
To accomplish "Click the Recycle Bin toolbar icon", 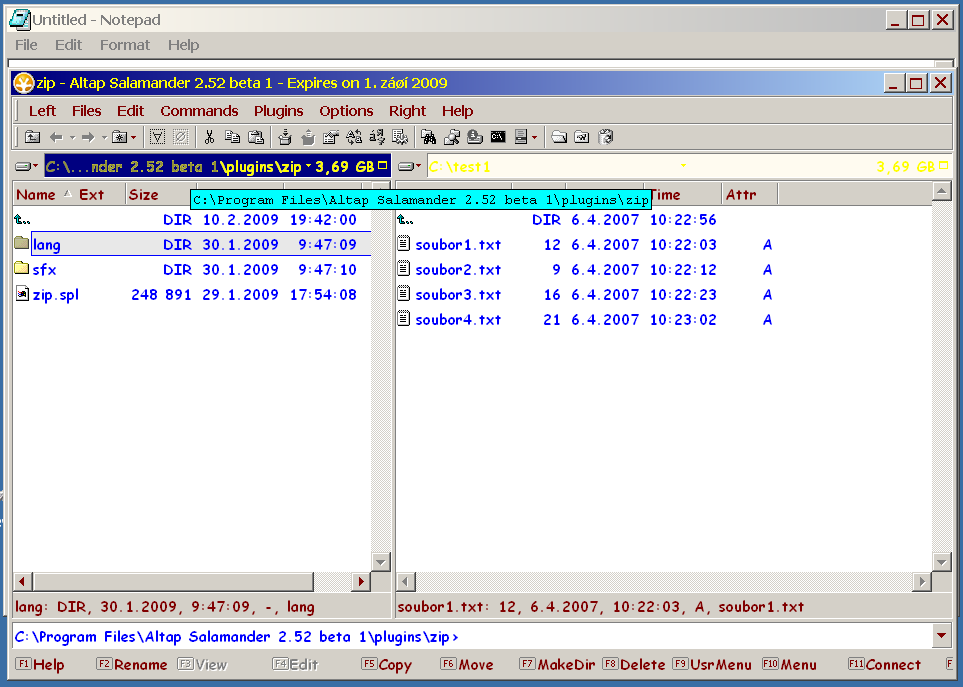I will 606,137.
